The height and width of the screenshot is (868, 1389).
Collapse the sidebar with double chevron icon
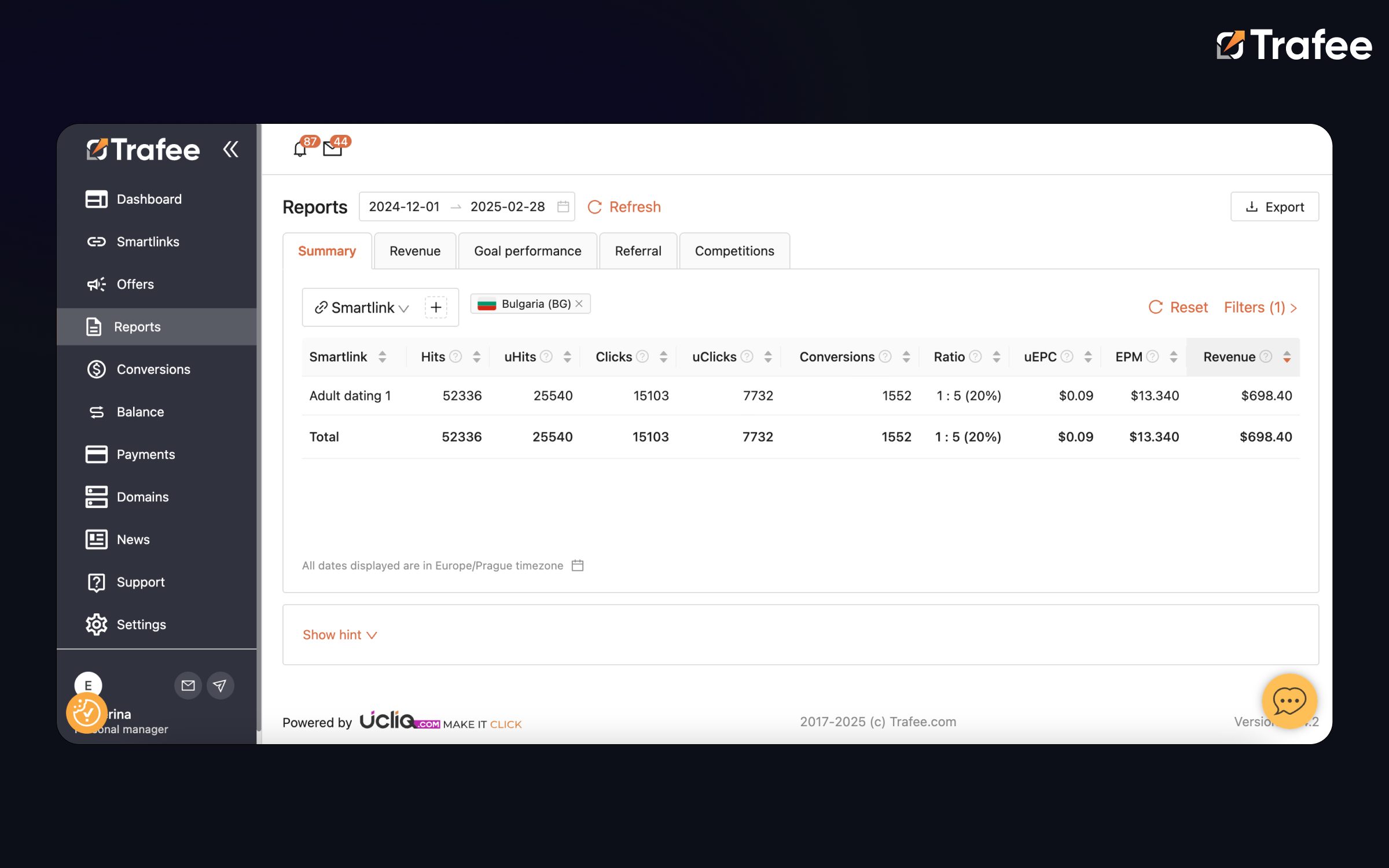click(230, 149)
